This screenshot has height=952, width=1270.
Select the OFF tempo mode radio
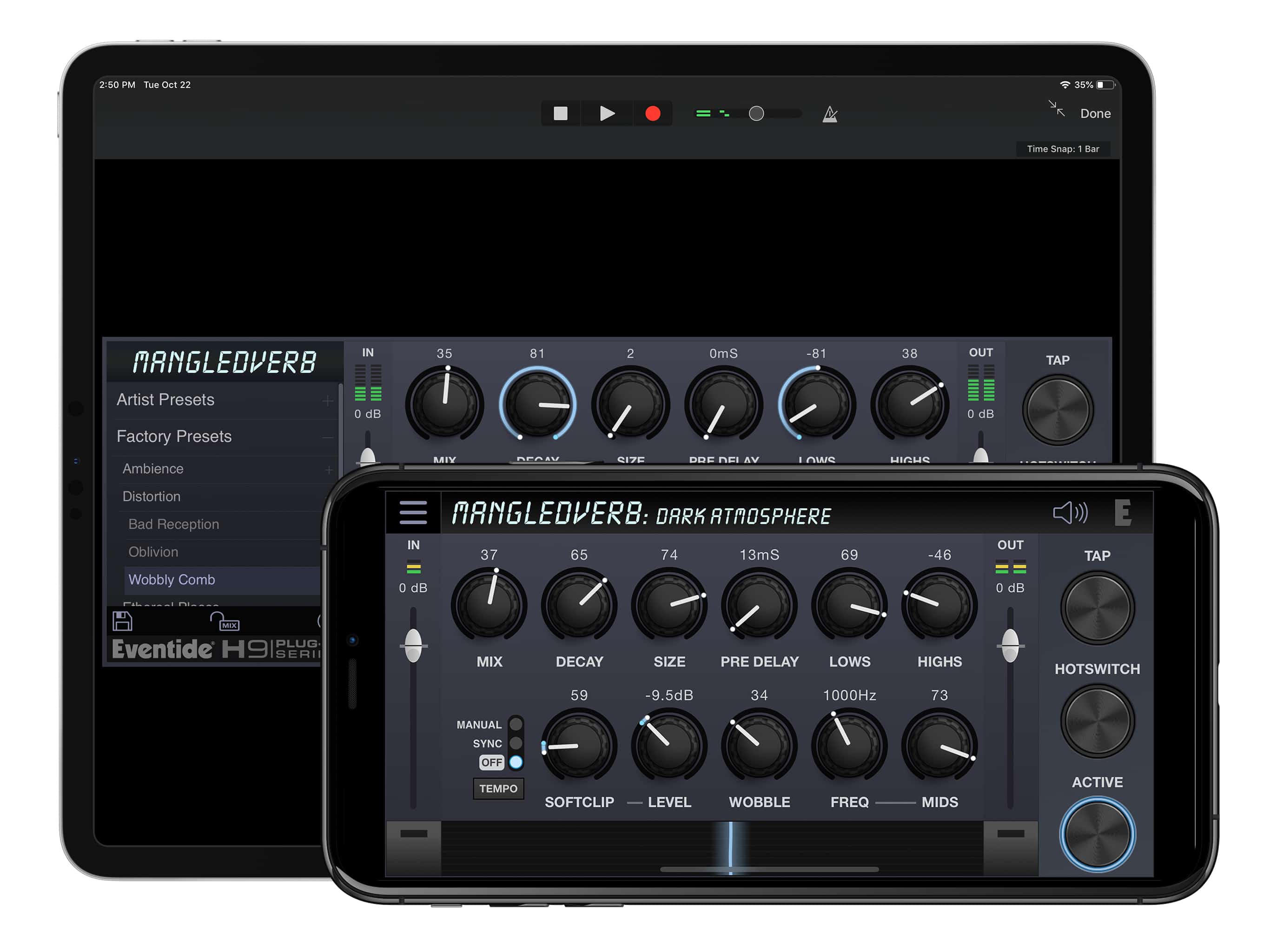click(x=516, y=762)
